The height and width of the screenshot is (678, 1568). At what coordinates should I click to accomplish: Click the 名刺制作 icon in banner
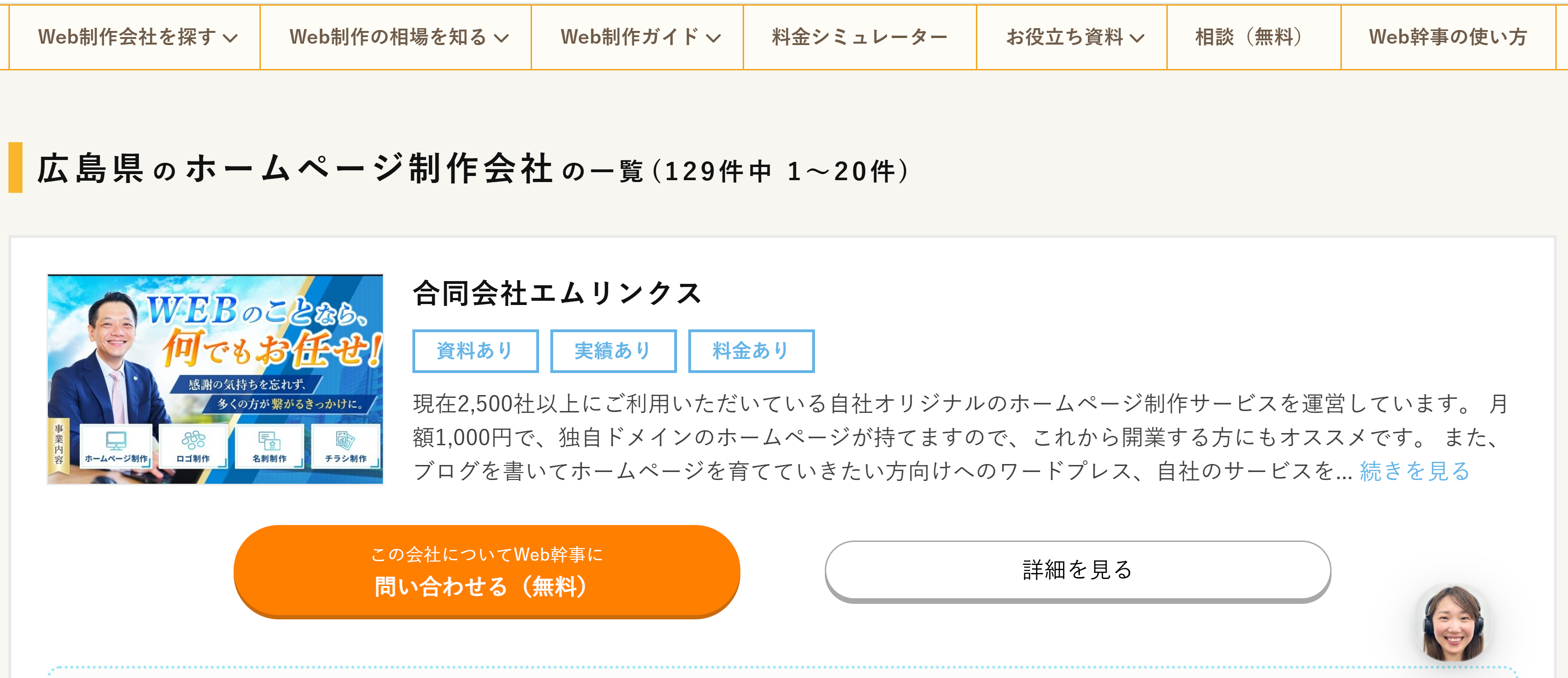click(269, 440)
